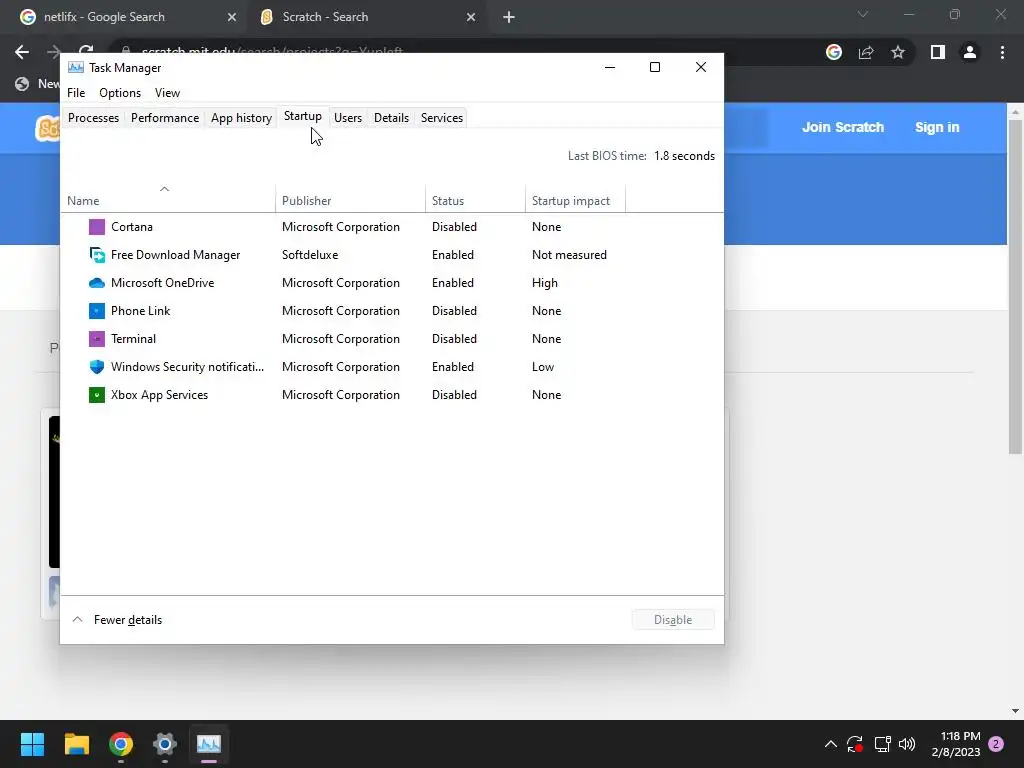Switch to the Performance tab

tap(165, 118)
